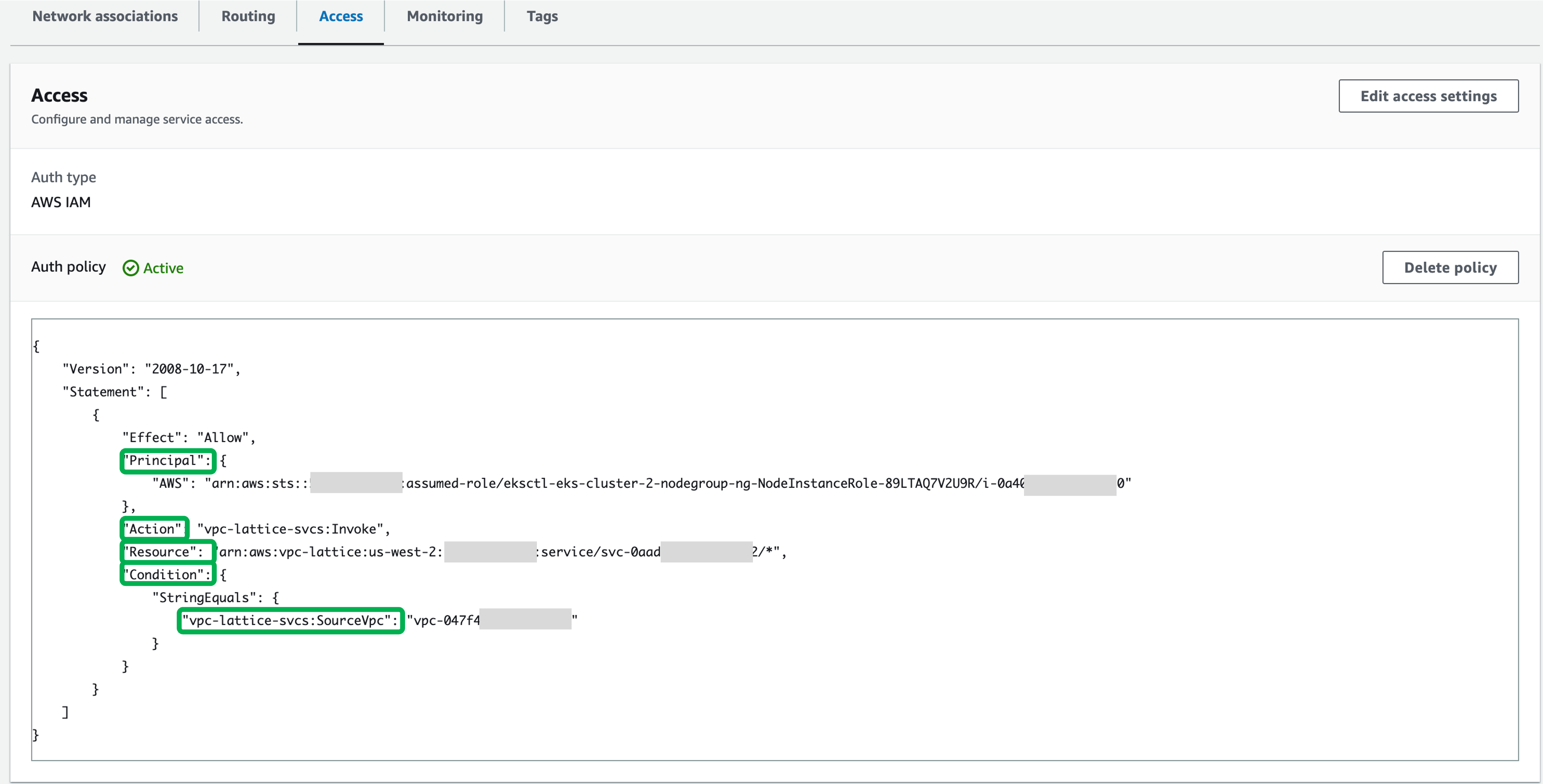The width and height of the screenshot is (1543, 784).
Task: Click the green circle next to Auth policy
Action: pyautogui.click(x=130, y=268)
